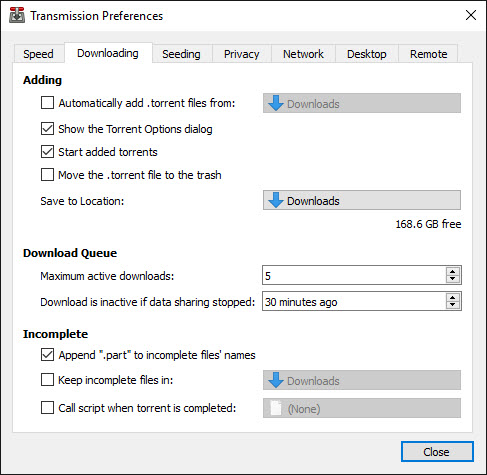Uncheck Show the Torrent Options dialog

[x=47, y=129]
